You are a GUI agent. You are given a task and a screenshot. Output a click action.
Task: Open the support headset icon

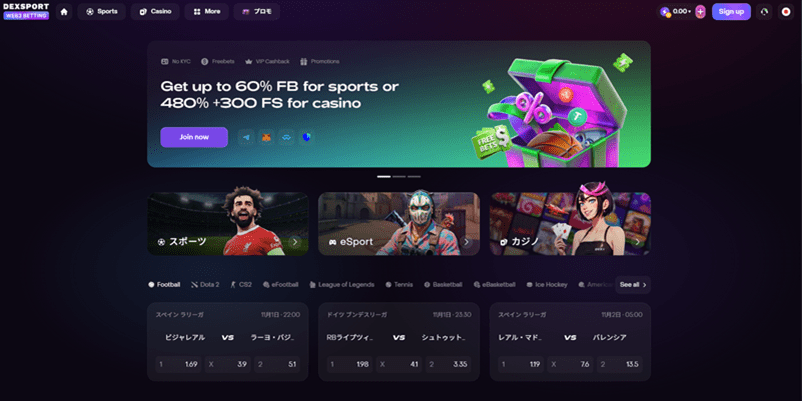tap(765, 12)
